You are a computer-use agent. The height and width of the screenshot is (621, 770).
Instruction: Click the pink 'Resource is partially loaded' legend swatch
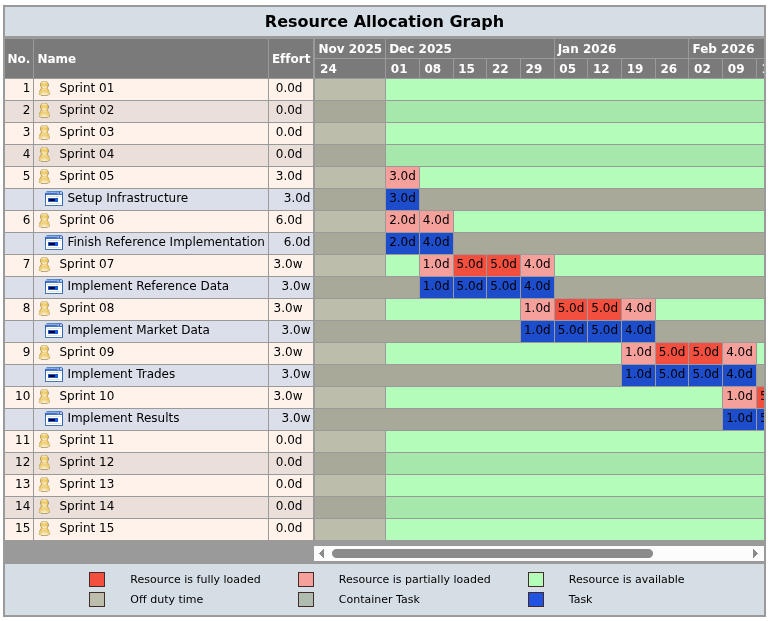(306, 579)
